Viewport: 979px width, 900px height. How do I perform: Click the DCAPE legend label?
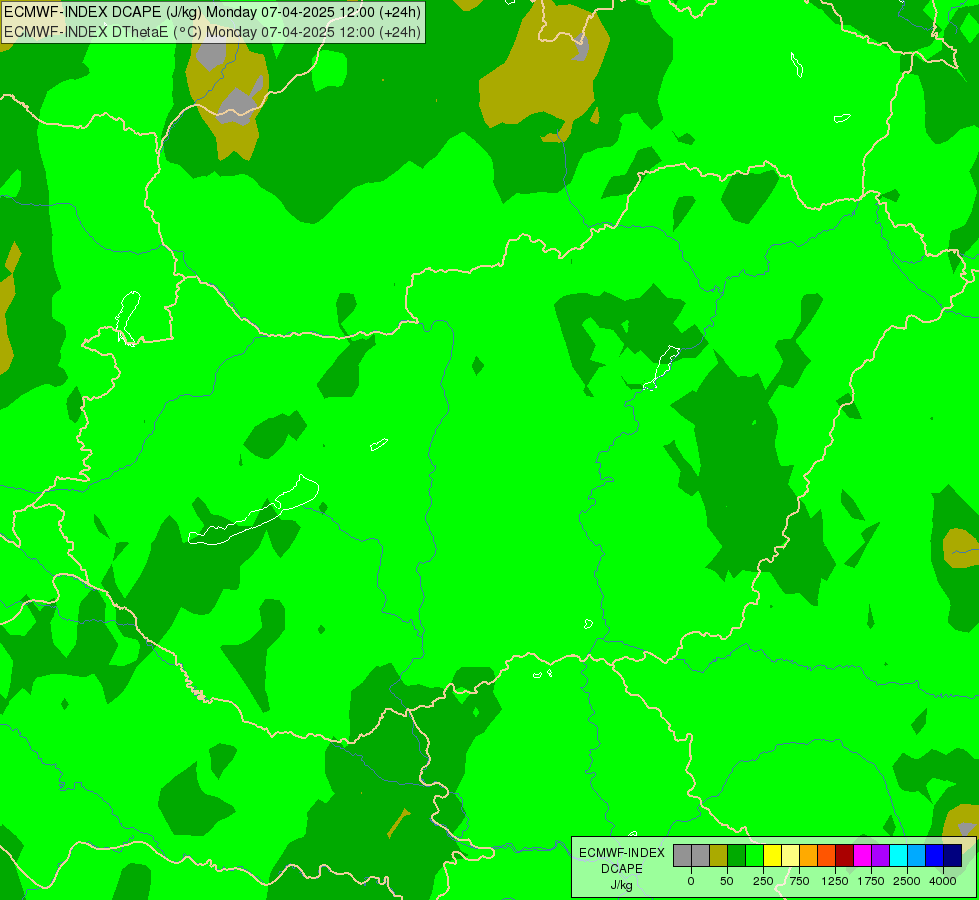click(622, 869)
